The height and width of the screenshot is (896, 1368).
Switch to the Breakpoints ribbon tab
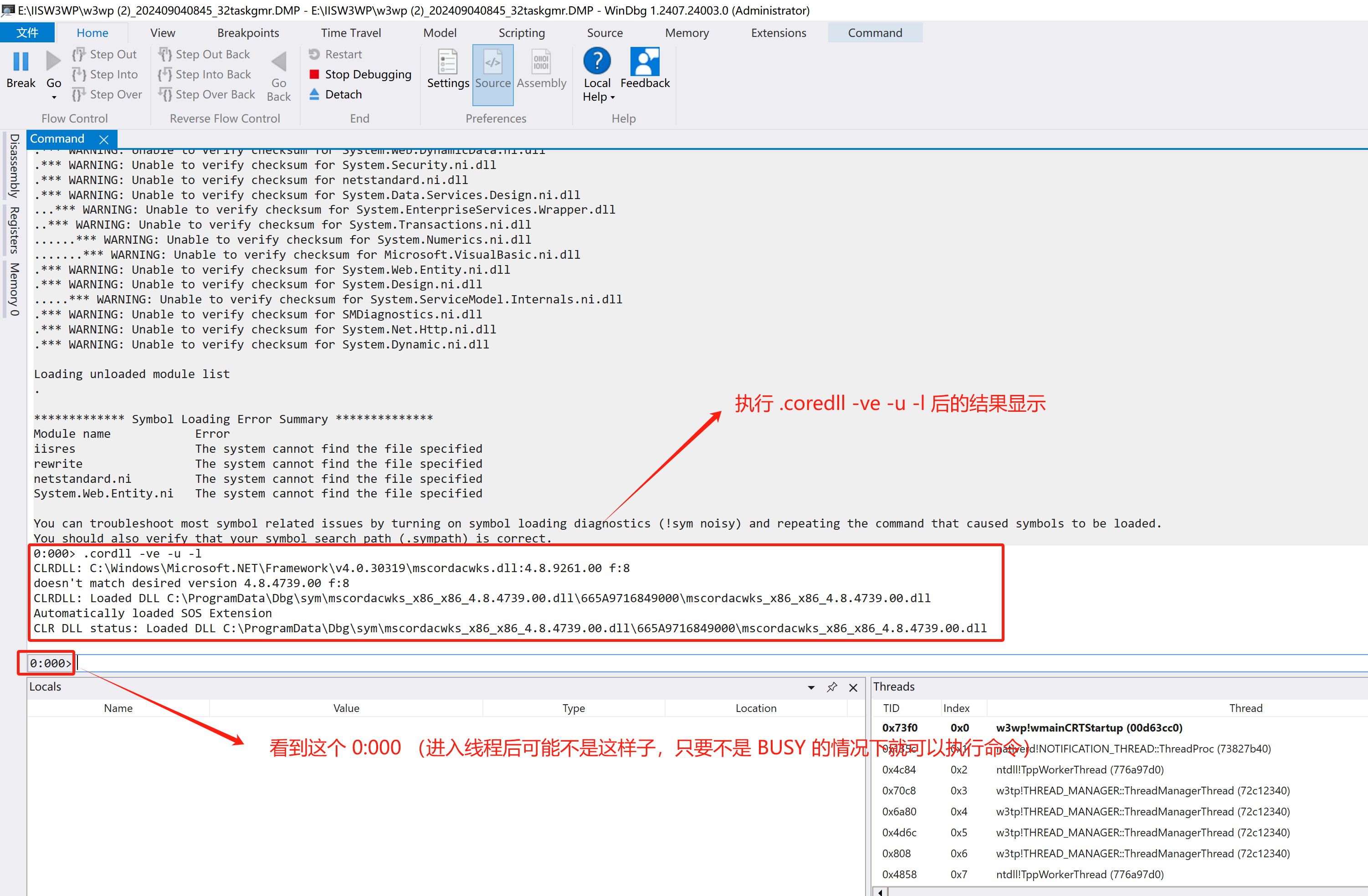coord(248,33)
